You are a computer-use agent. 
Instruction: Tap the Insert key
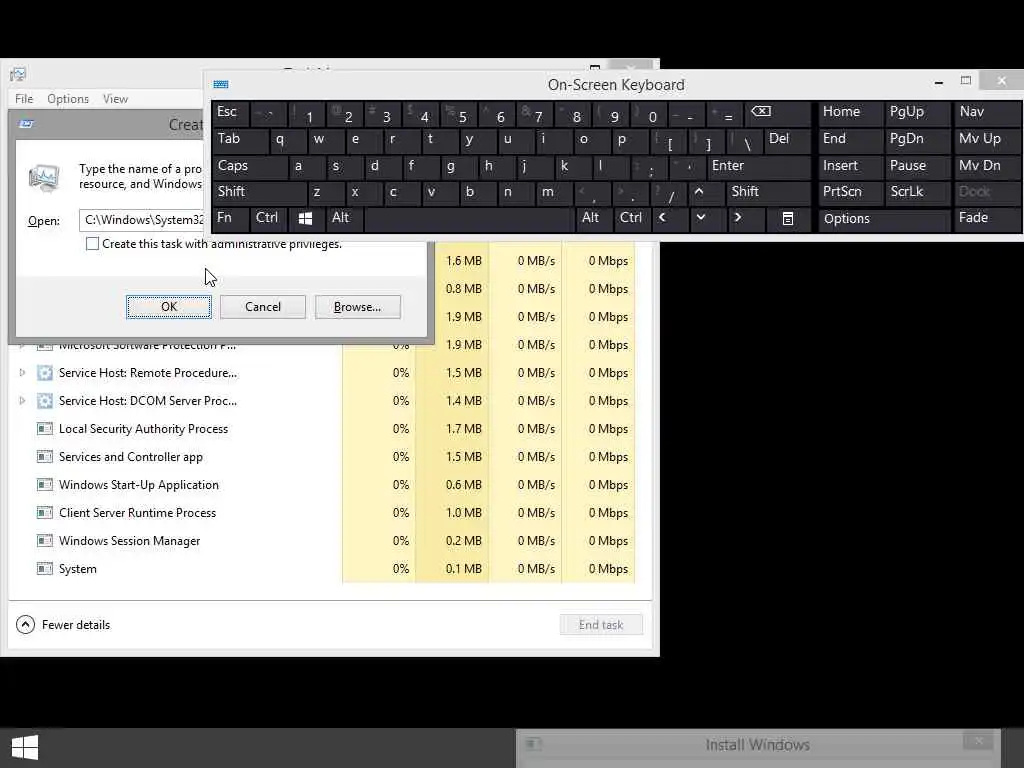coord(850,166)
